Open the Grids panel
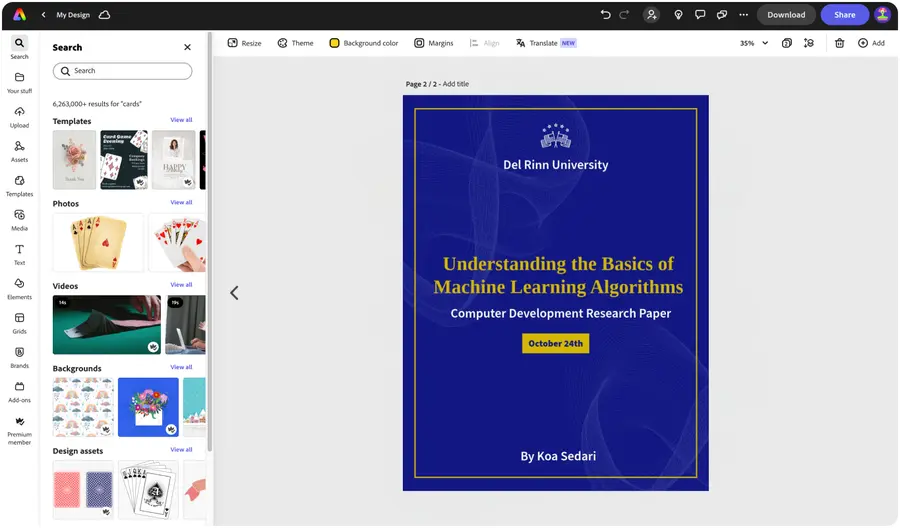Viewport: 900px width, 528px height. (20, 324)
